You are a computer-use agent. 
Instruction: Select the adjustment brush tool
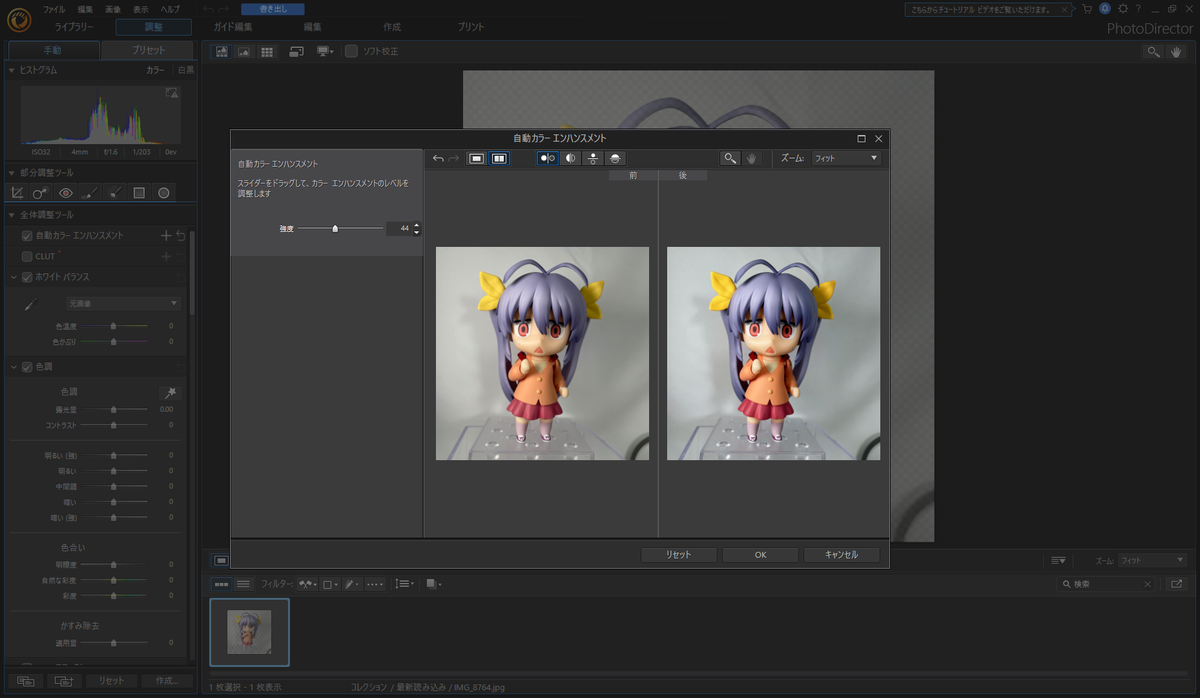(90, 192)
